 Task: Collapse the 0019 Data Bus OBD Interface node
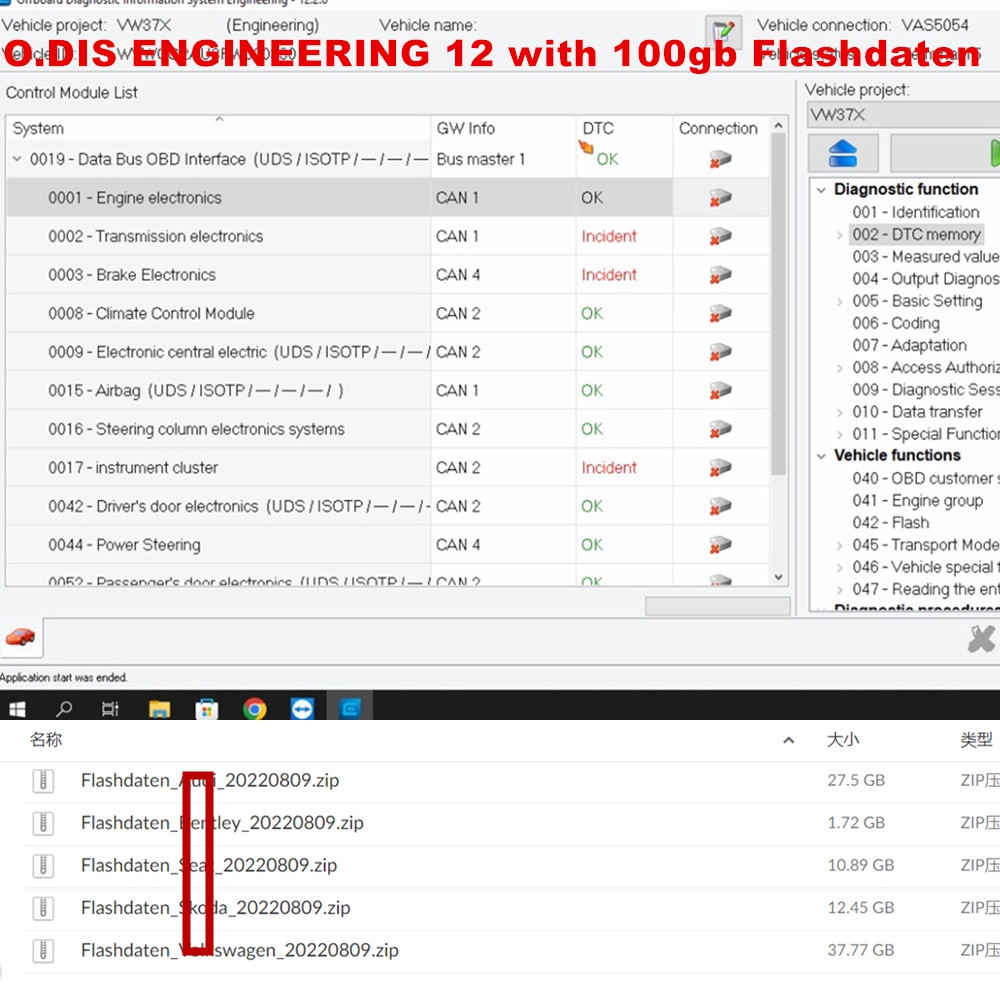pos(17,159)
